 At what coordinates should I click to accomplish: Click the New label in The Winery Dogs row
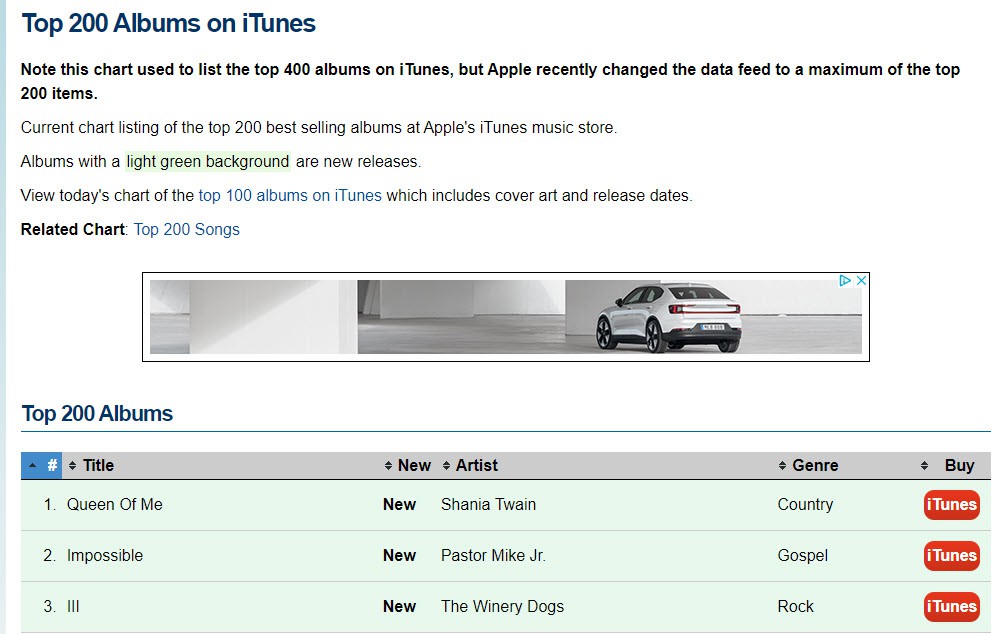coord(399,607)
